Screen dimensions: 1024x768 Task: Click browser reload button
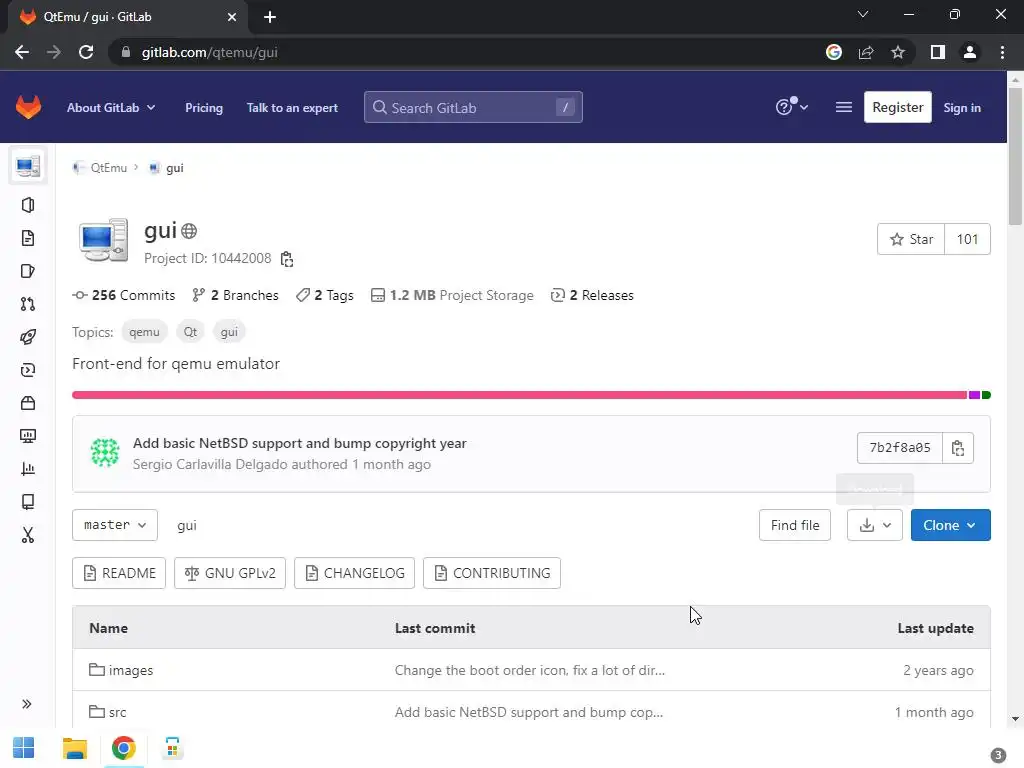coord(86,52)
